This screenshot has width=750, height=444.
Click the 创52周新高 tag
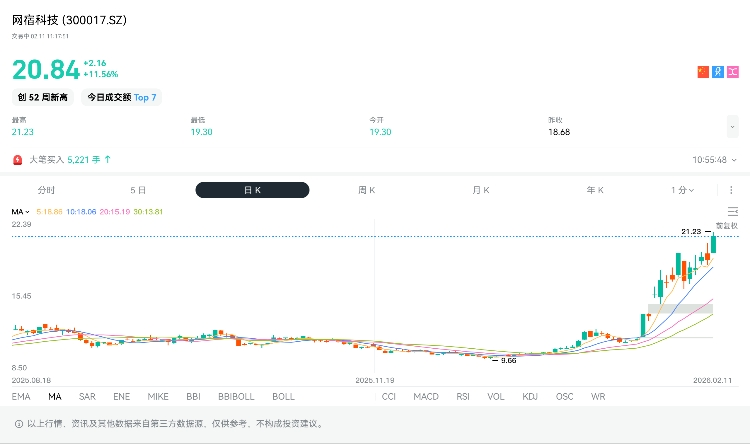coord(41,97)
